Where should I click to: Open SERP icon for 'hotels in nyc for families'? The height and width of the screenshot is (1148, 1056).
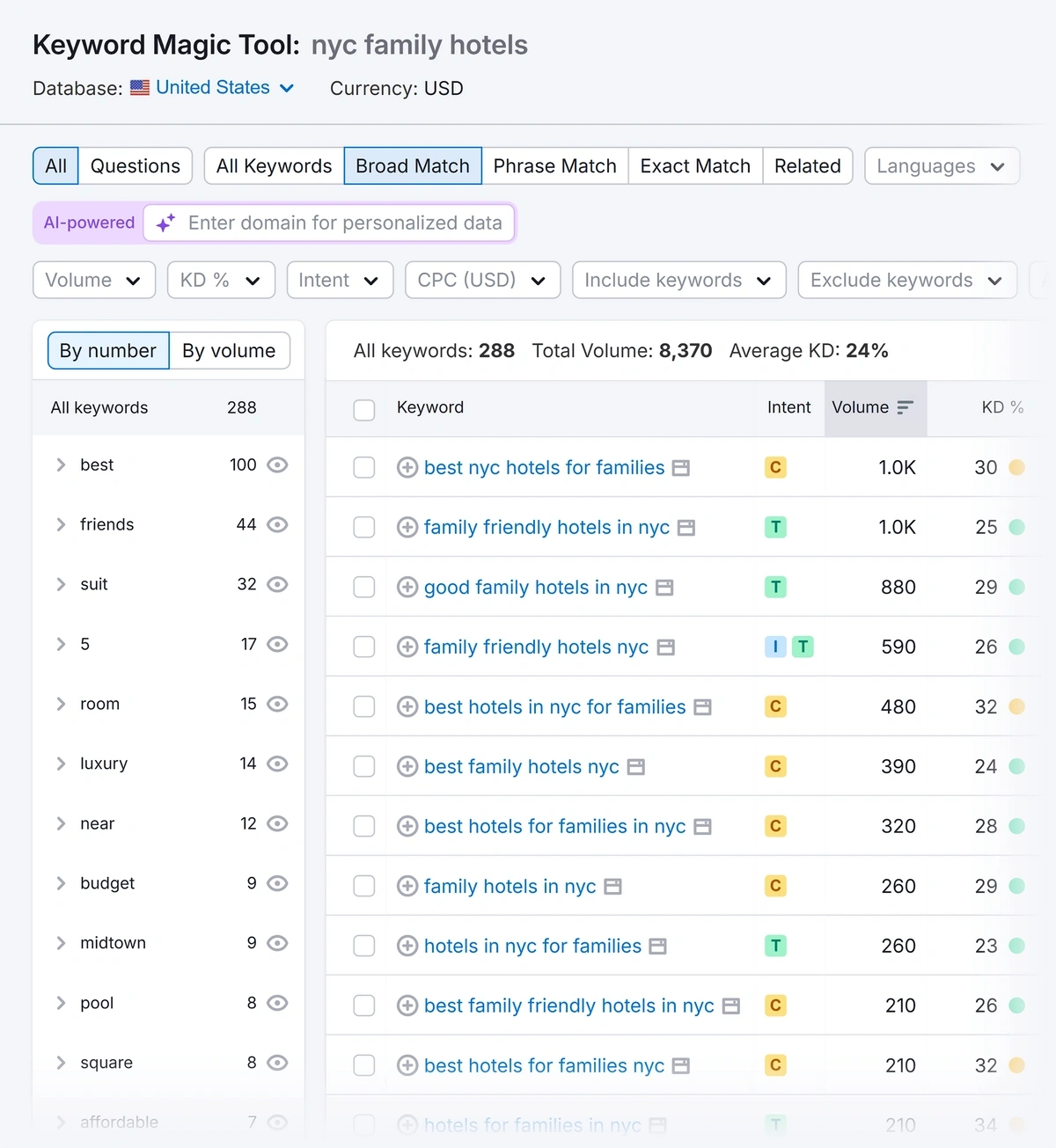[658, 947]
